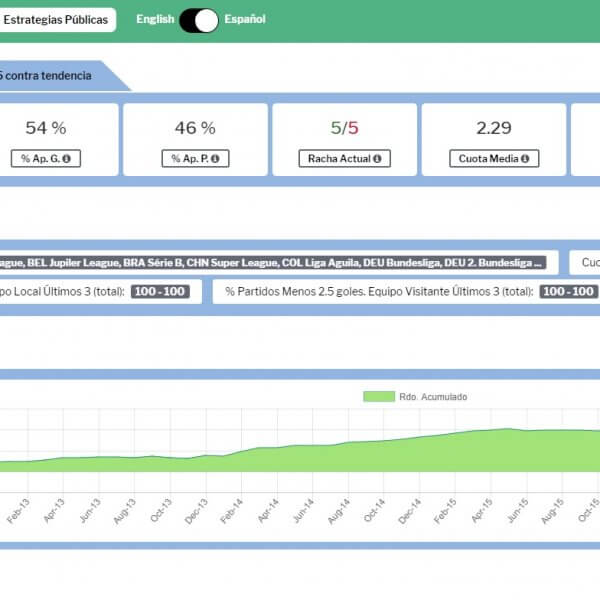Click the Apr-13 axis label
Screen dimensions: 600x600
(54, 511)
